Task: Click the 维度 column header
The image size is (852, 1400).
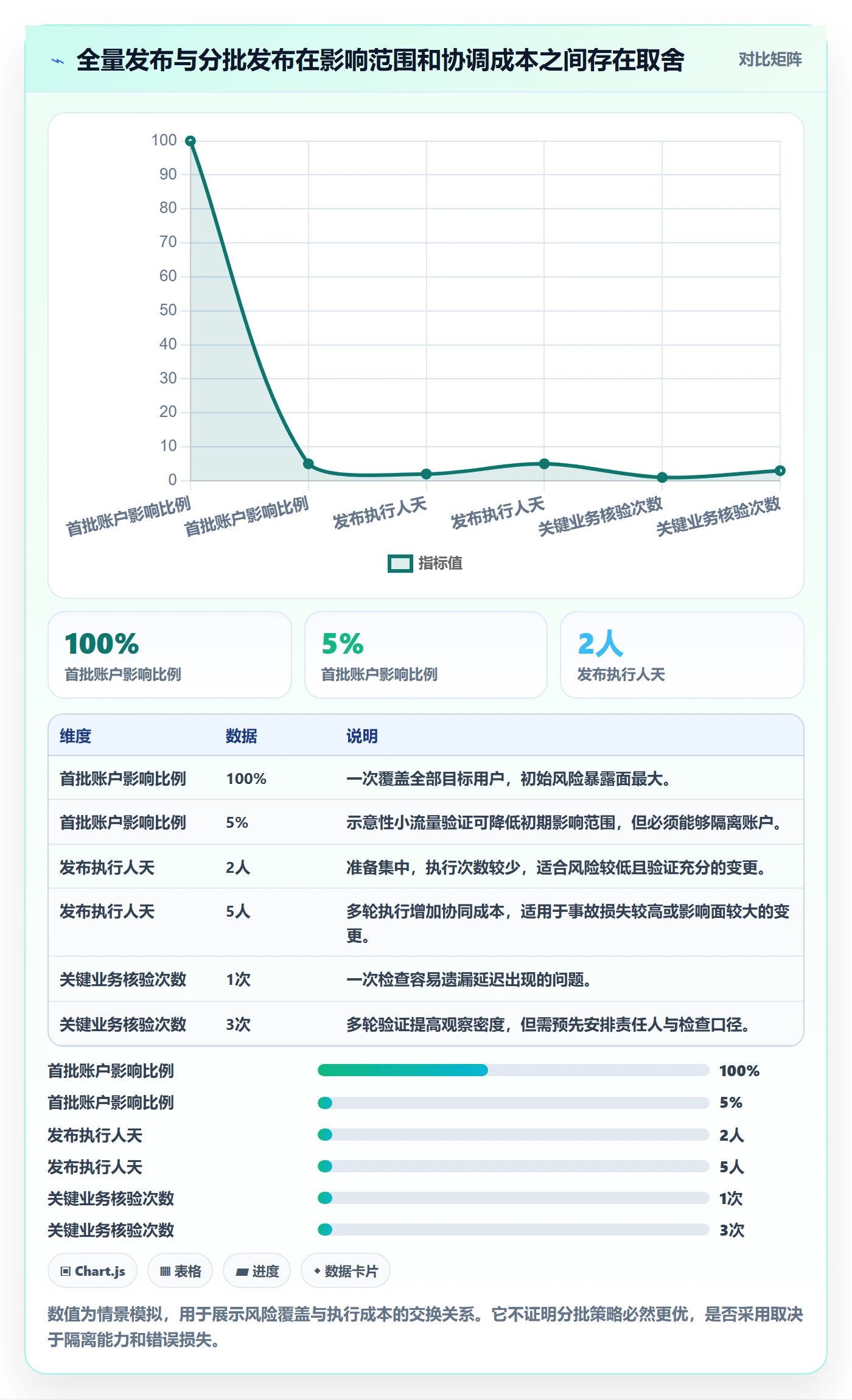Action: tap(75, 736)
